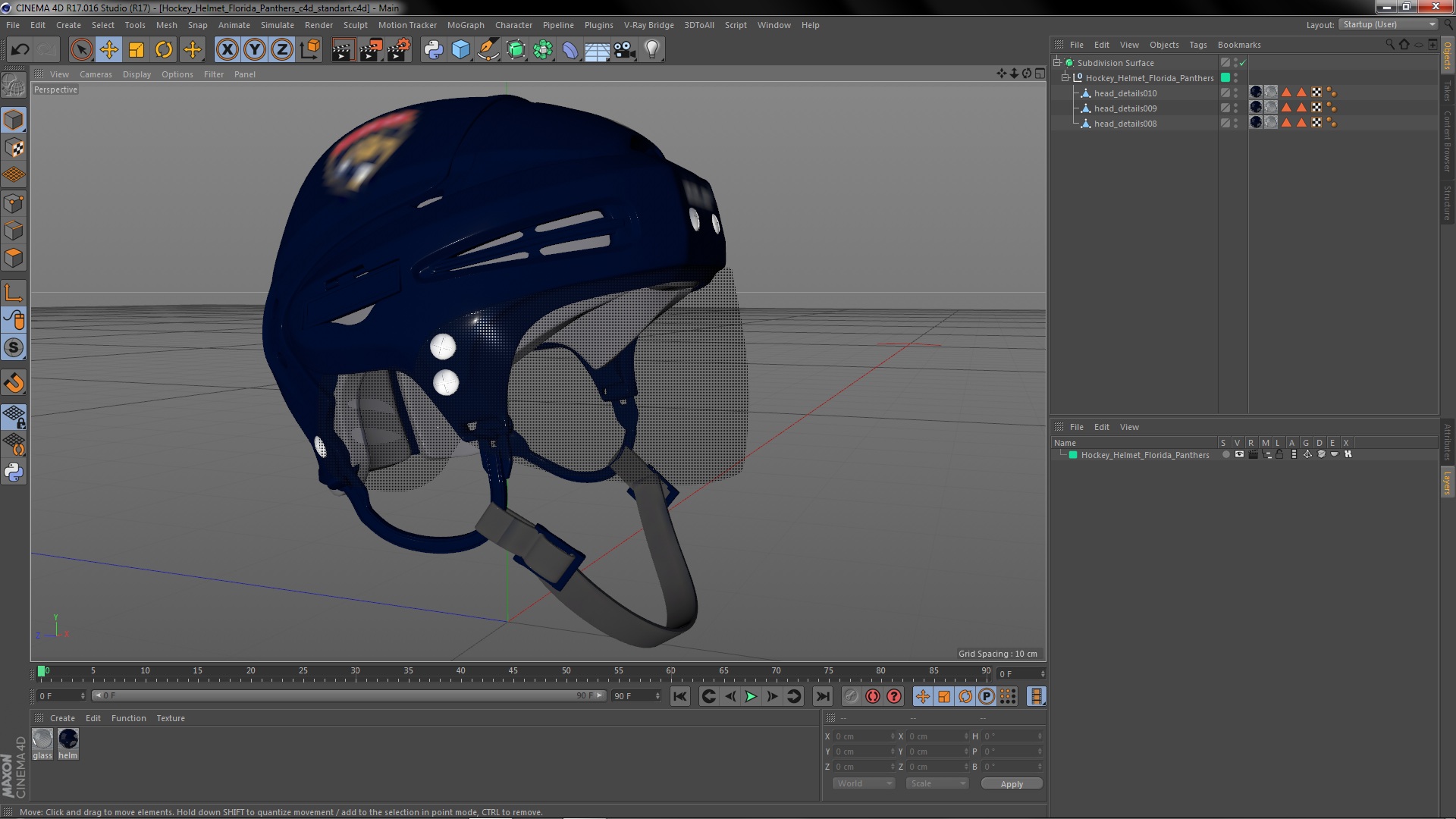The image size is (1456, 819).
Task: Click the frame range preview slider
Action: 349,695
